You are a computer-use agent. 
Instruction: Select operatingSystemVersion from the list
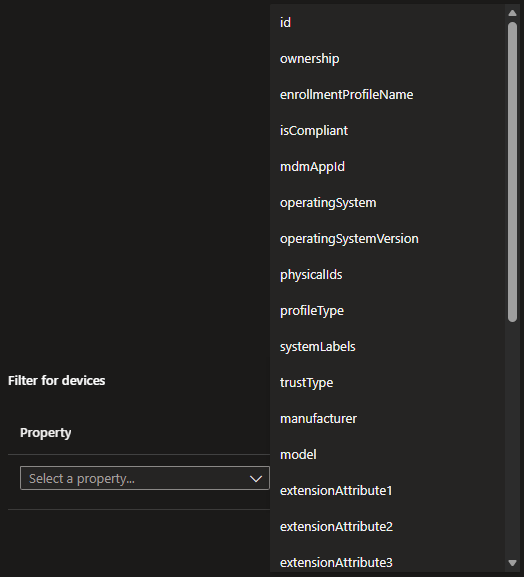tap(387, 239)
